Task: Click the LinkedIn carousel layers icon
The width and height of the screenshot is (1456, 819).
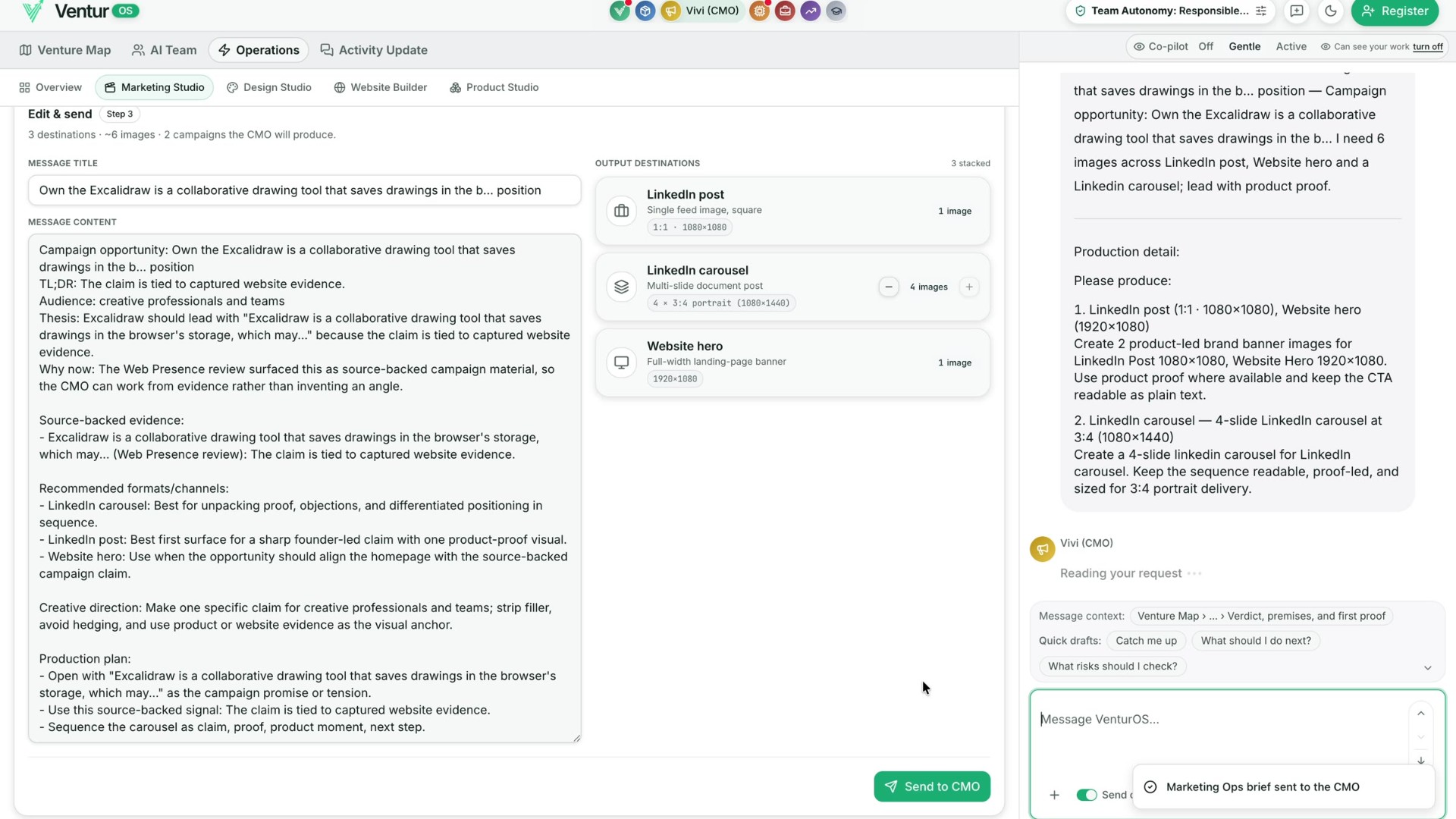Action: coord(622,287)
